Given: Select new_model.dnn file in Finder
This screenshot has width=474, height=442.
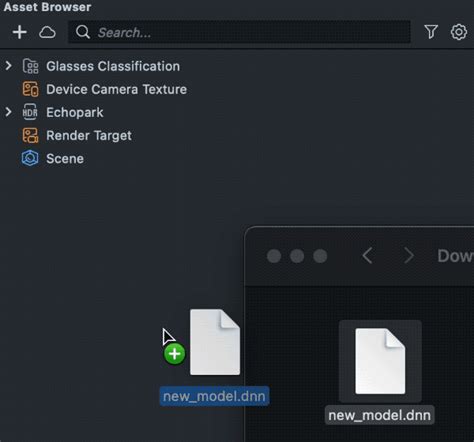Looking at the screenshot, I should click(380, 372).
